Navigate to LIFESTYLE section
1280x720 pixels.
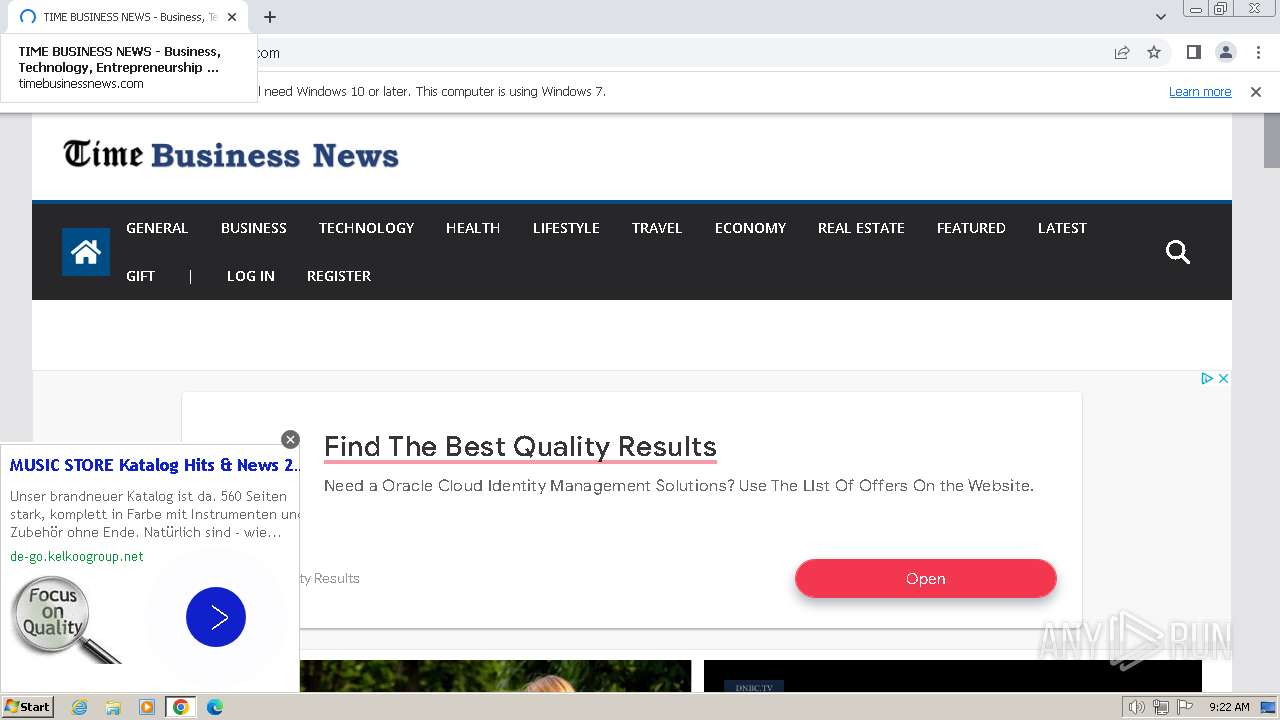pos(566,228)
